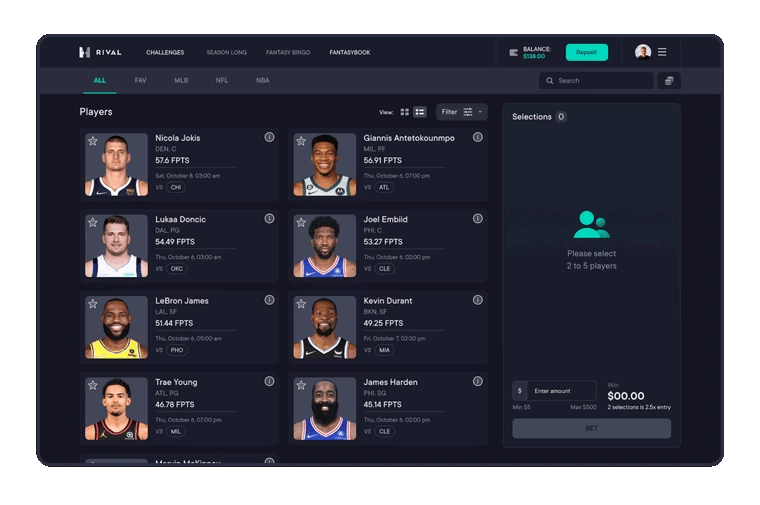Favorite Lukaa Doncic with star
The width and height of the screenshot is (760, 505).
(x=93, y=222)
